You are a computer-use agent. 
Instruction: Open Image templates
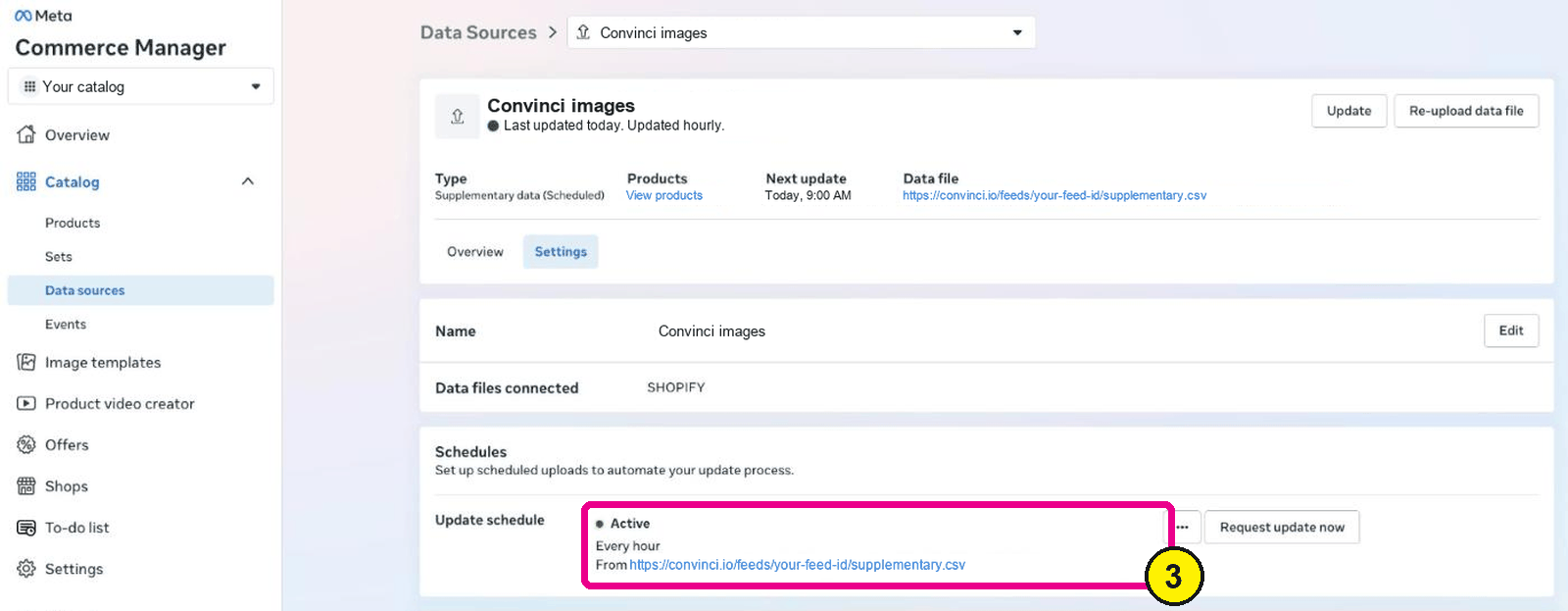pos(103,363)
